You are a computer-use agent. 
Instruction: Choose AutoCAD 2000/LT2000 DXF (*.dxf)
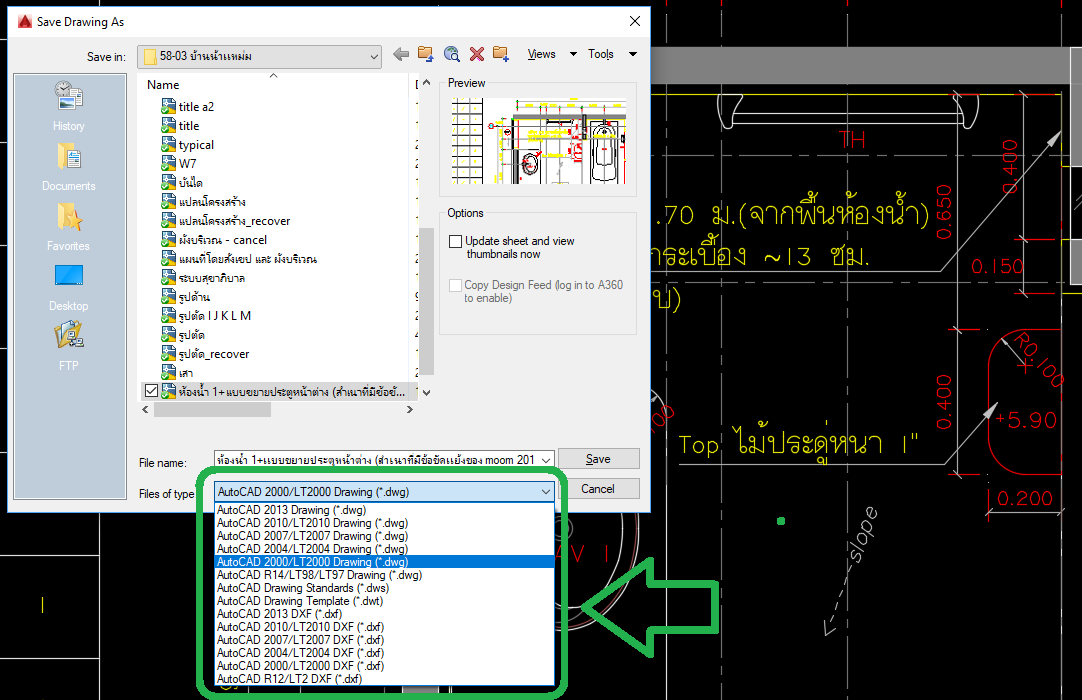(384, 666)
